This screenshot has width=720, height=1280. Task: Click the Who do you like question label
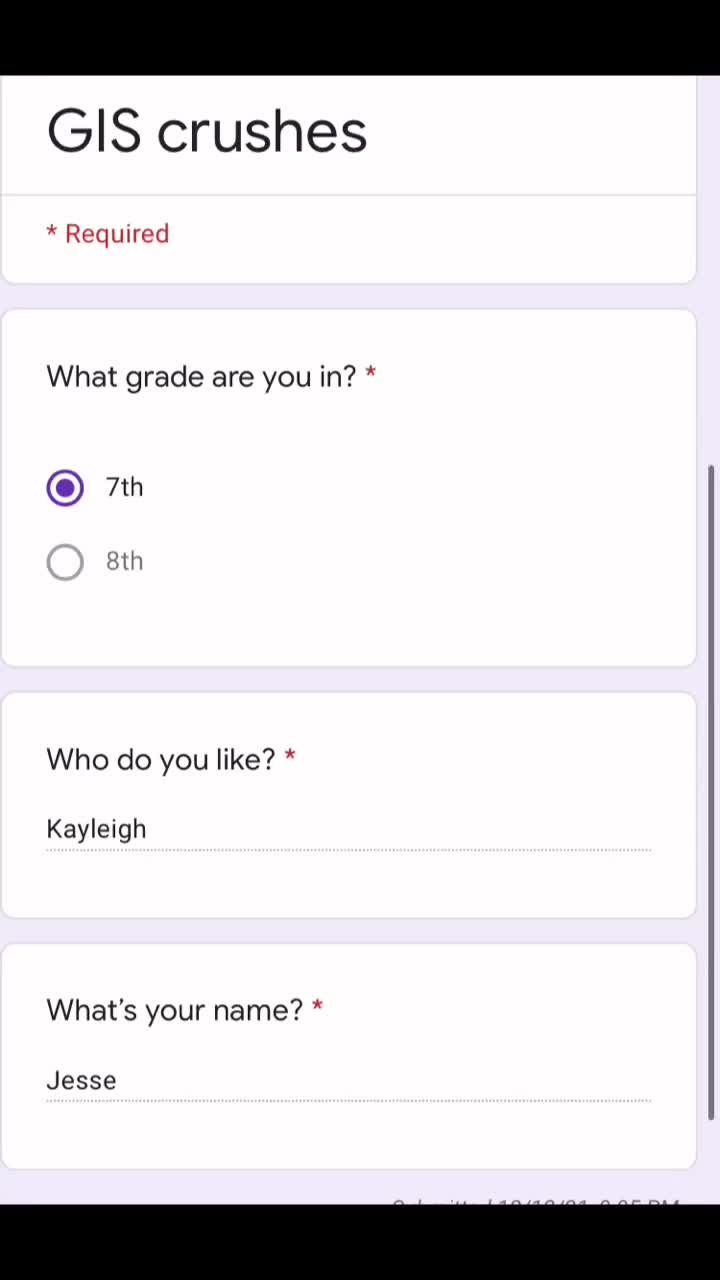[160, 760]
